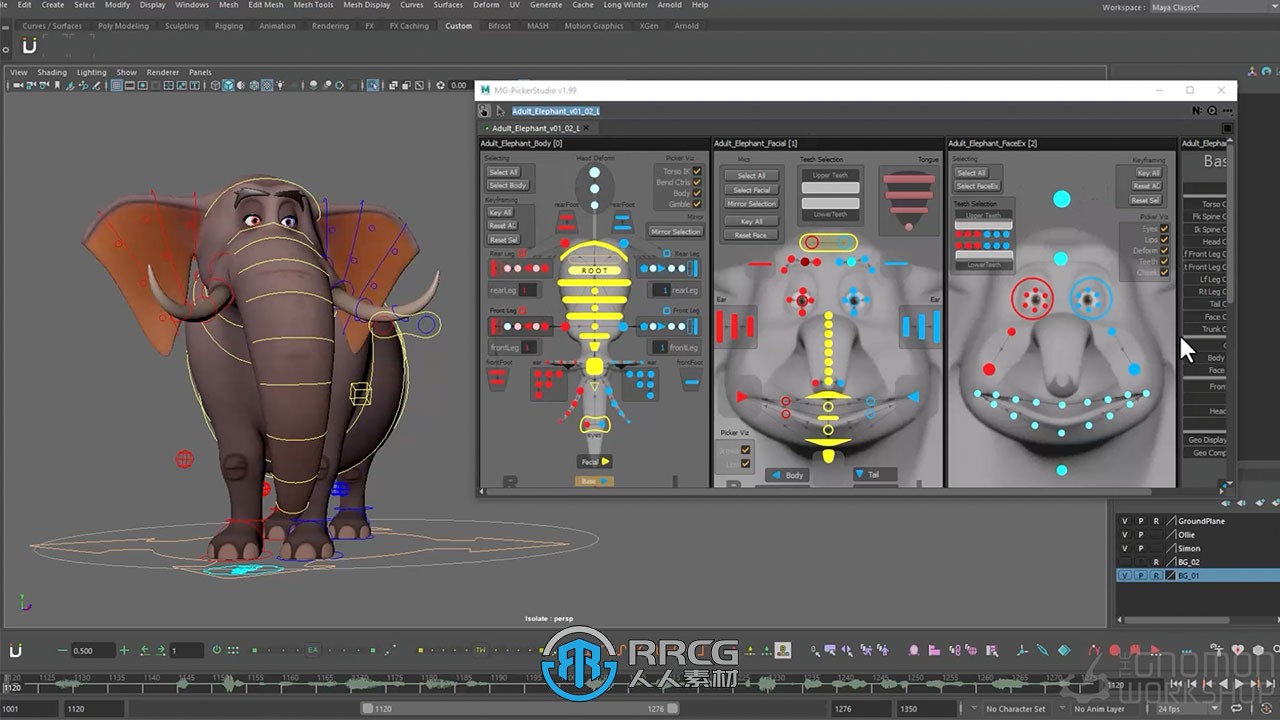Enable wireframe display cube icon
The image size is (1280, 720).
[215, 85]
